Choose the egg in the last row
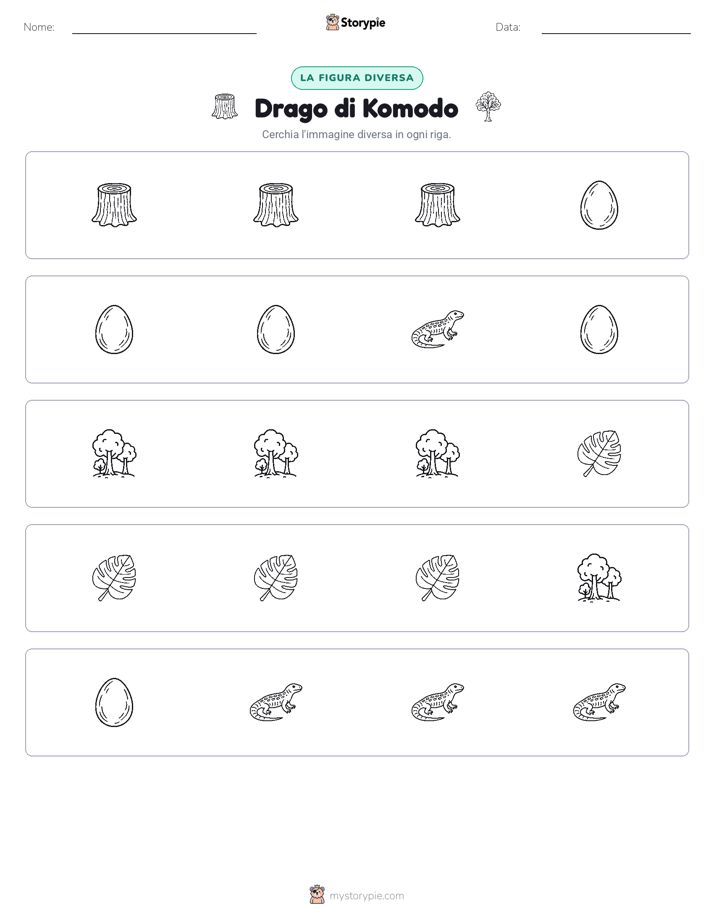 click(114, 702)
